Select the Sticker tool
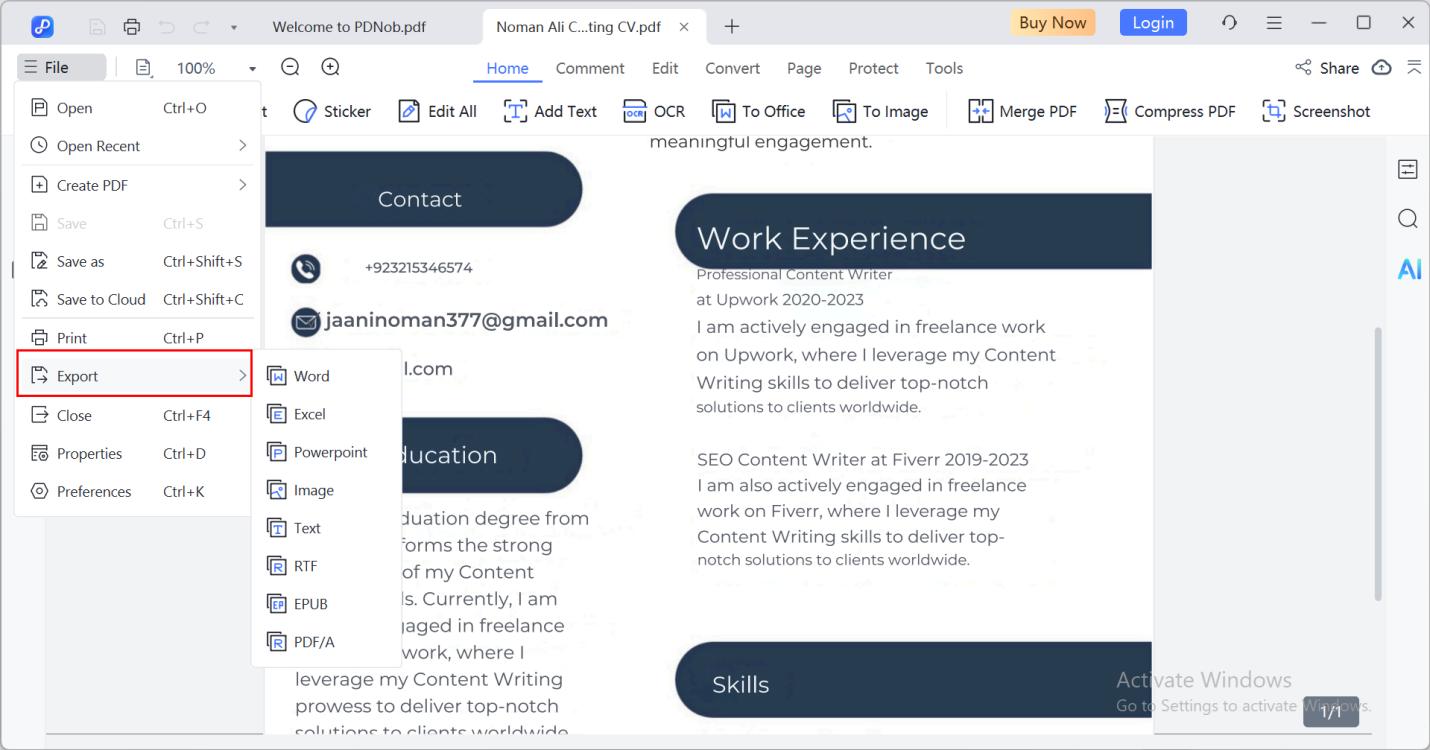 [x=333, y=111]
